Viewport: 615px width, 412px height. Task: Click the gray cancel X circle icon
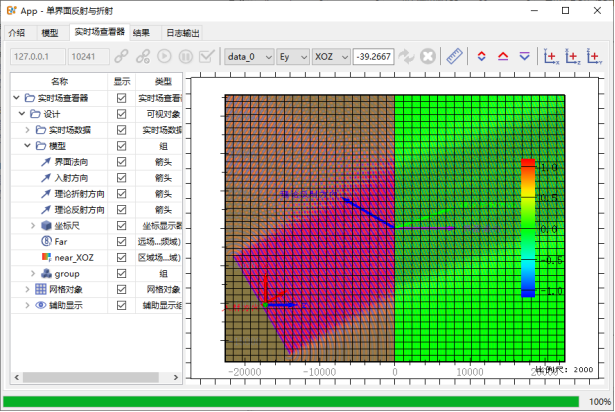tap(428, 57)
